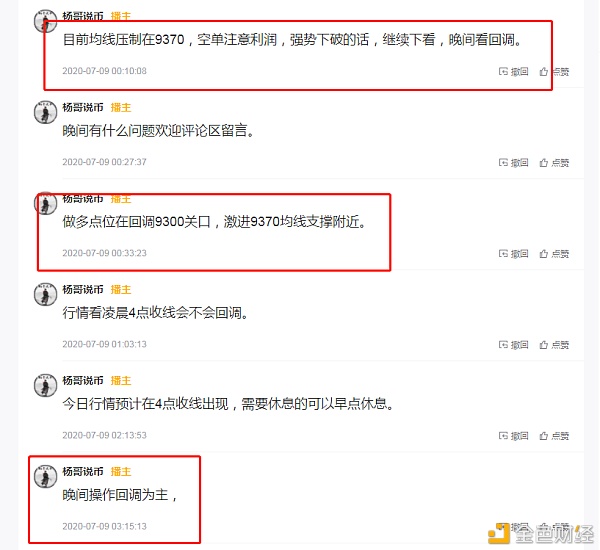Click 播主 badge on the 晚间操作回调 message
This screenshot has width=600, height=550.
pyautogui.click(x=121, y=472)
